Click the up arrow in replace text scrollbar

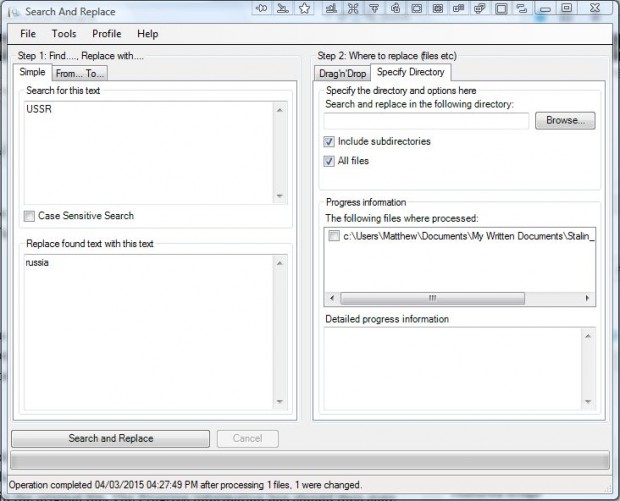[x=280, y=263]
